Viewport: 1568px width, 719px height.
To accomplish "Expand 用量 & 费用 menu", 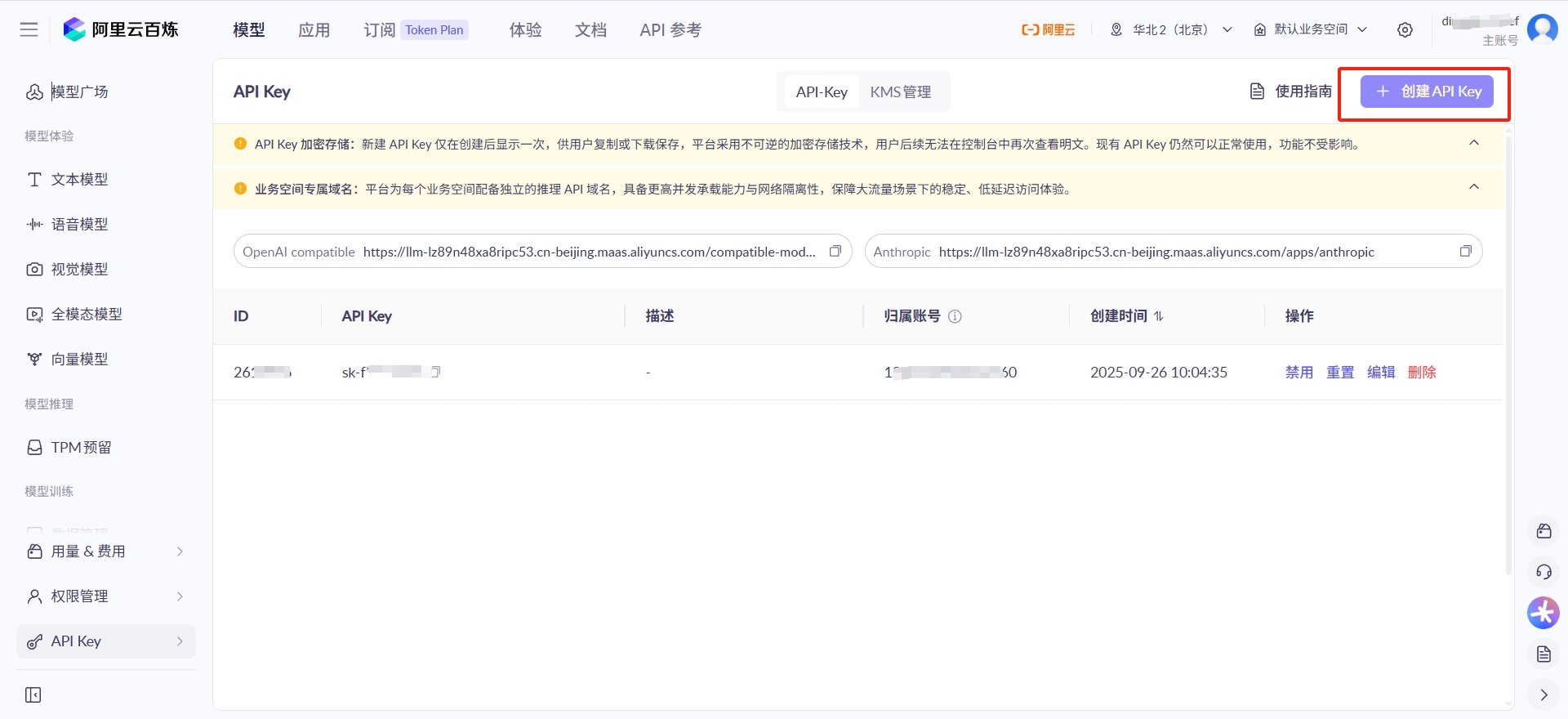I will pos(106,552).
